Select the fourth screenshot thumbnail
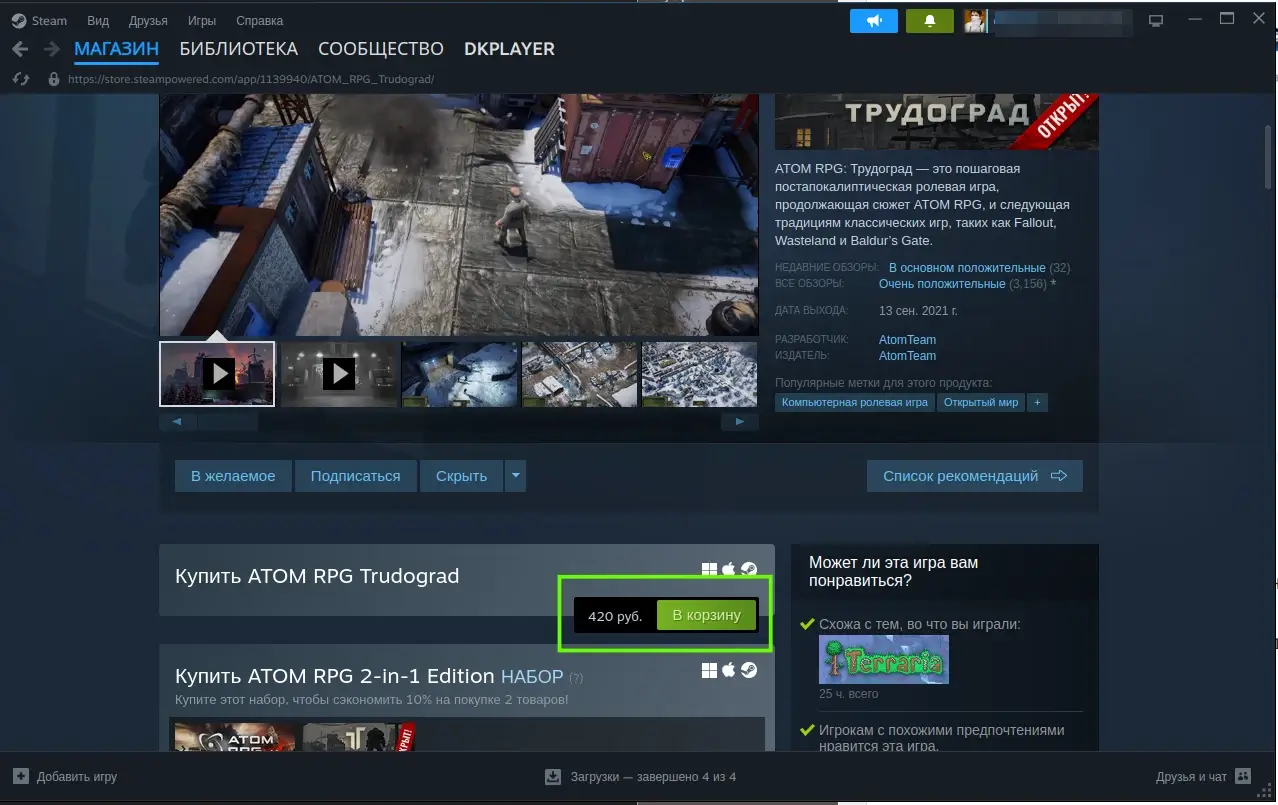 click(x=579, y=374)
